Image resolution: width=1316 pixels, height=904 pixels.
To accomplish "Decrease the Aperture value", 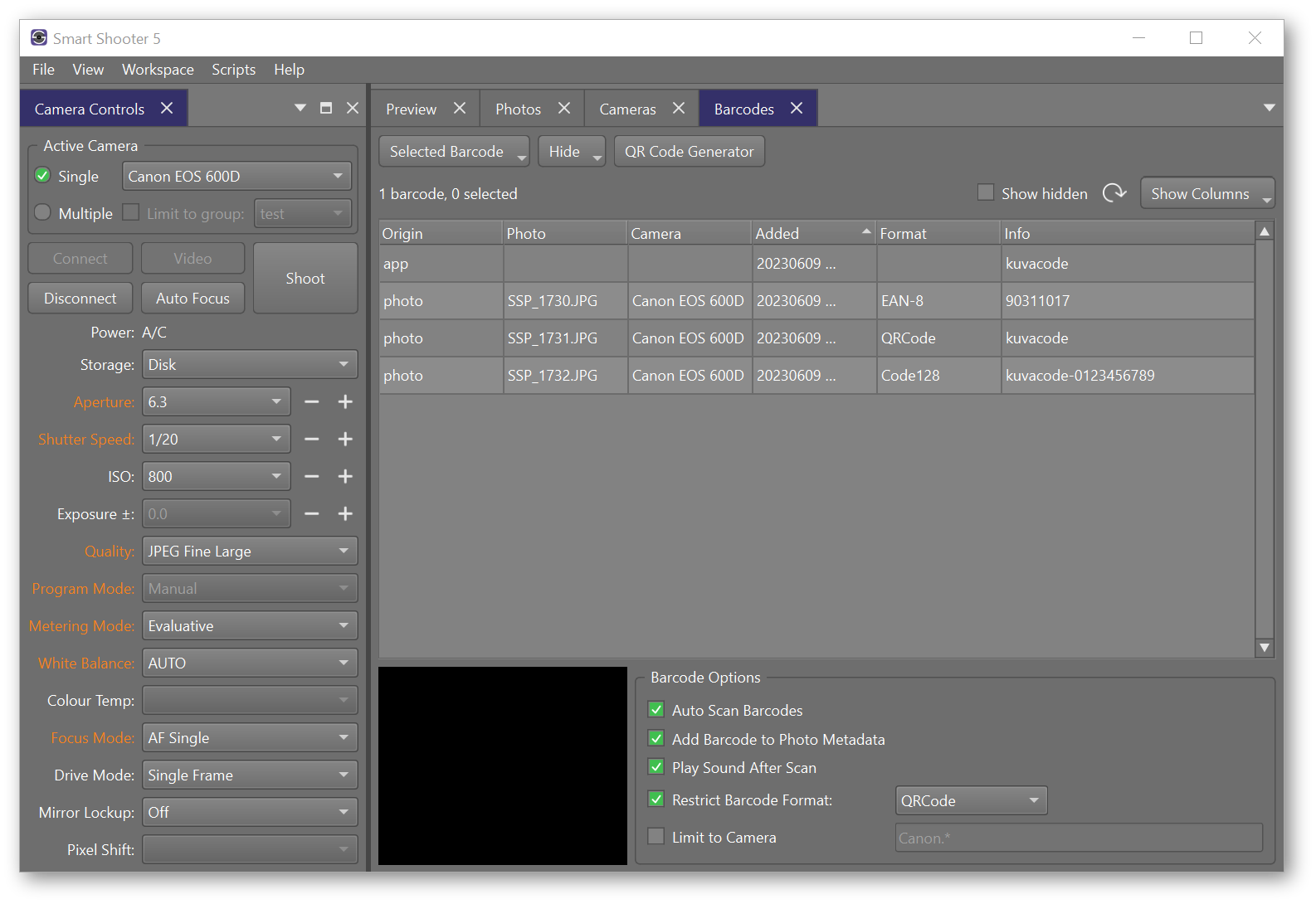I will click(x=311, y=402).
